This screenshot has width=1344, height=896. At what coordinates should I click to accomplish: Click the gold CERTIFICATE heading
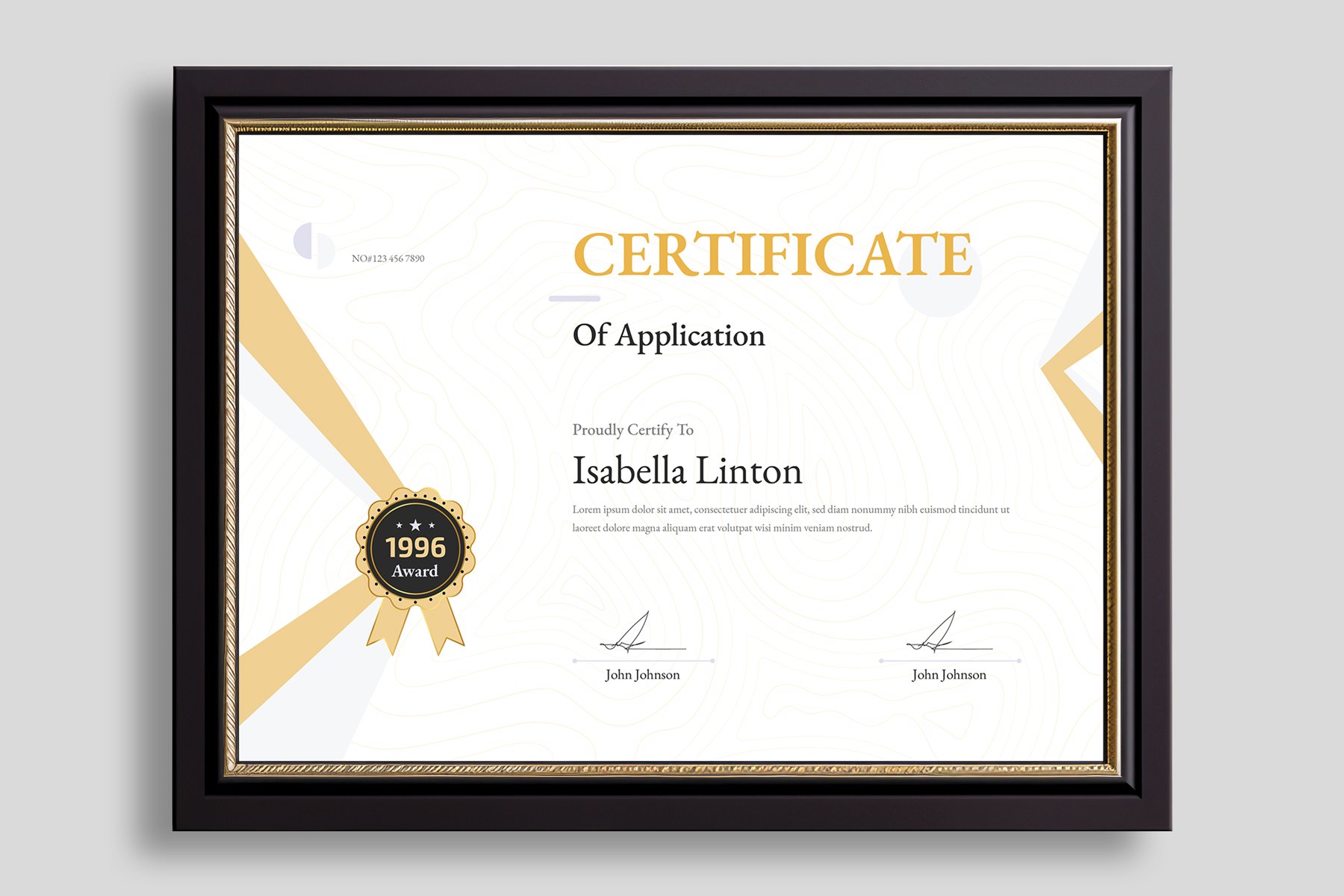[773, 254]
